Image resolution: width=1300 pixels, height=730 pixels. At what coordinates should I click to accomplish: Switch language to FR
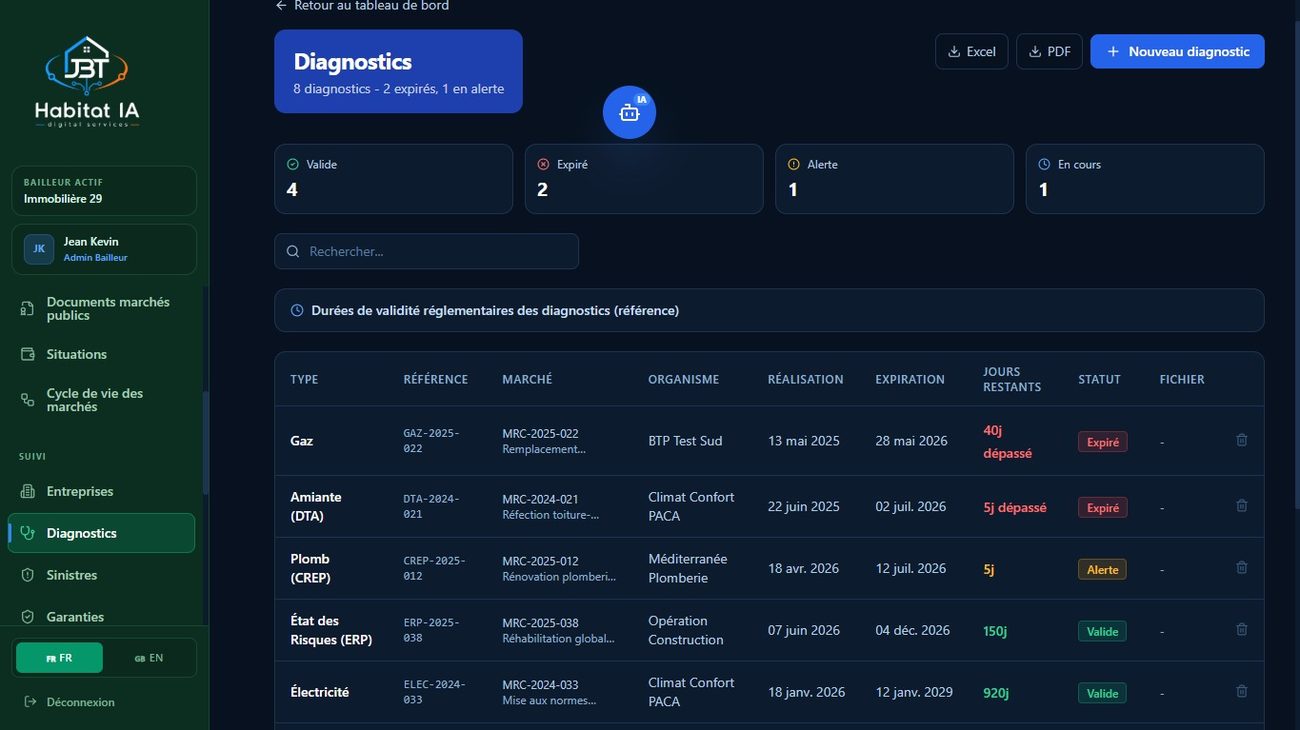[x=59, y=658]
